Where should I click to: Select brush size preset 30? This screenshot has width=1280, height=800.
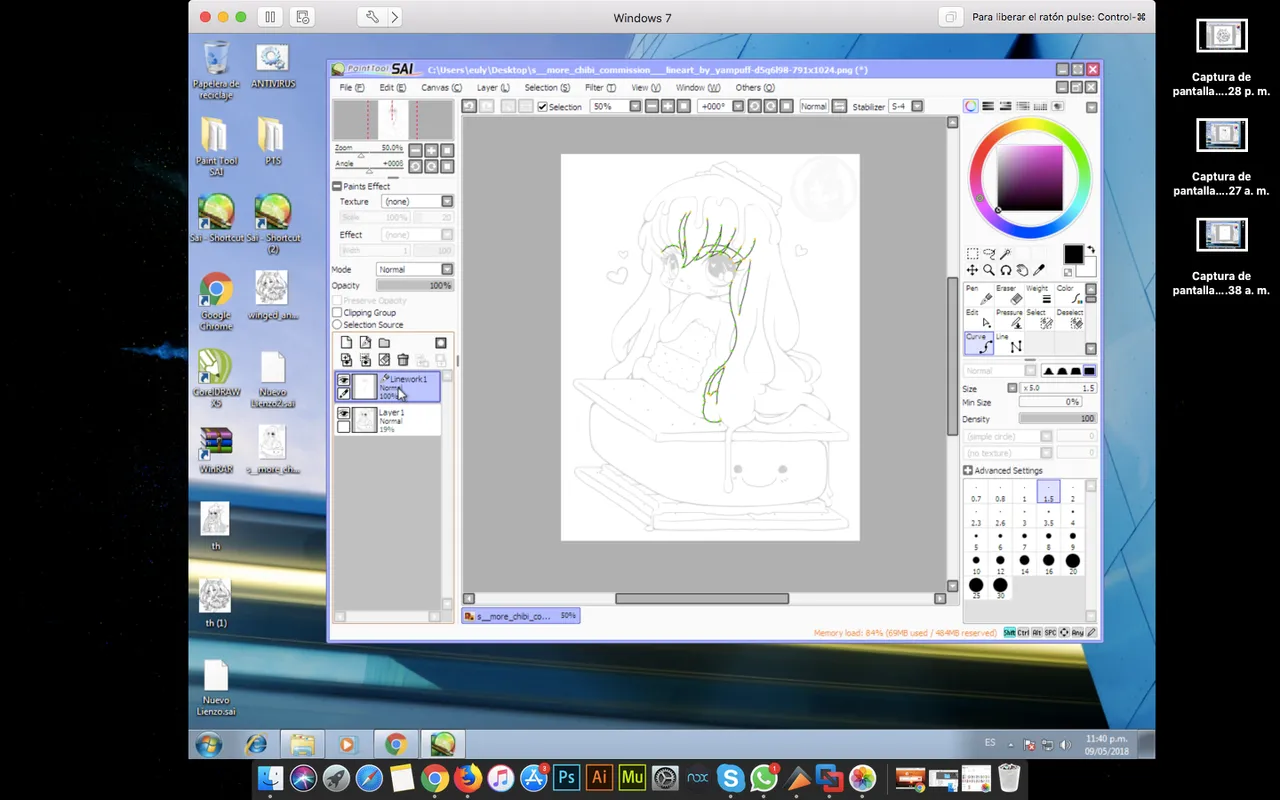coord(1000,588)
